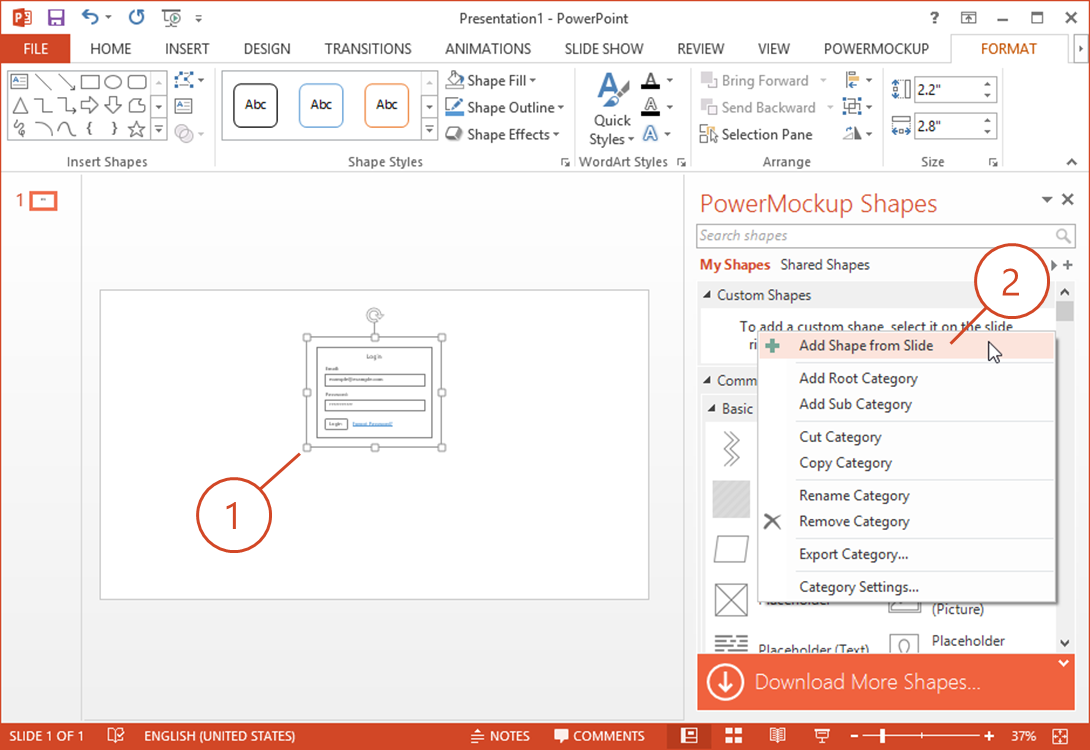Click the Edit Shape icon
The width and height of the screenshot is (1090, 750).
pos(185,80)
